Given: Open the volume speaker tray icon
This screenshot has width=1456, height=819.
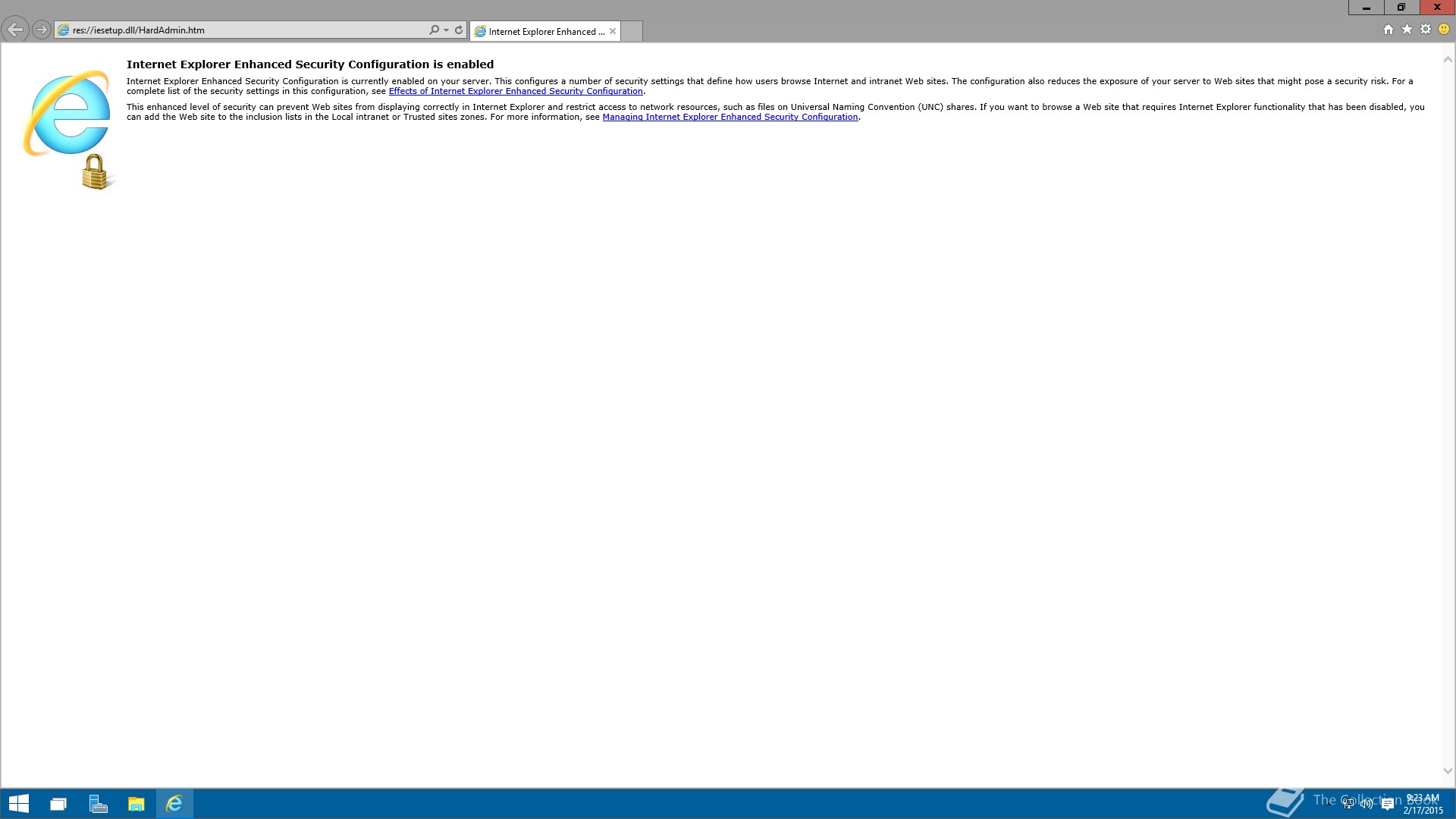Looking at the screenshot, I should [1367, 804].
